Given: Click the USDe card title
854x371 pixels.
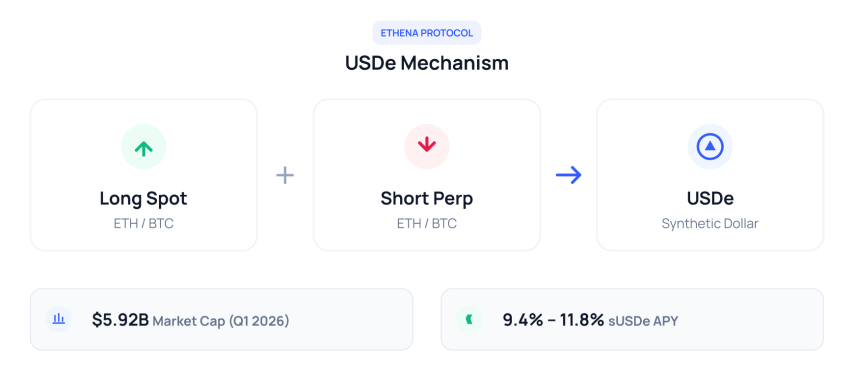Looking at the screenshot, I should coord(710,199).
